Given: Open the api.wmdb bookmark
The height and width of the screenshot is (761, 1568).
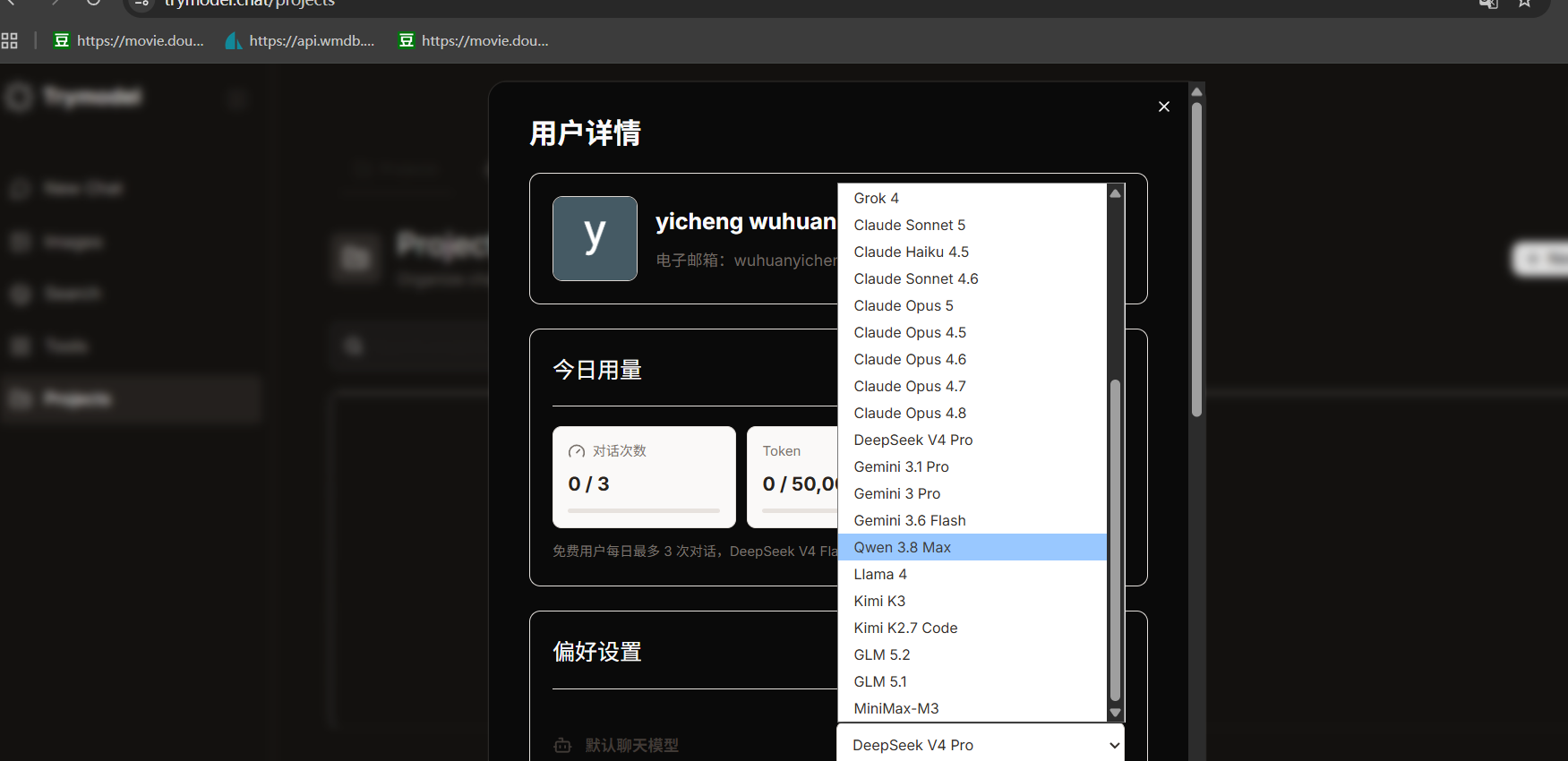Looking at the screenshot, I should [x=300, y=40].
